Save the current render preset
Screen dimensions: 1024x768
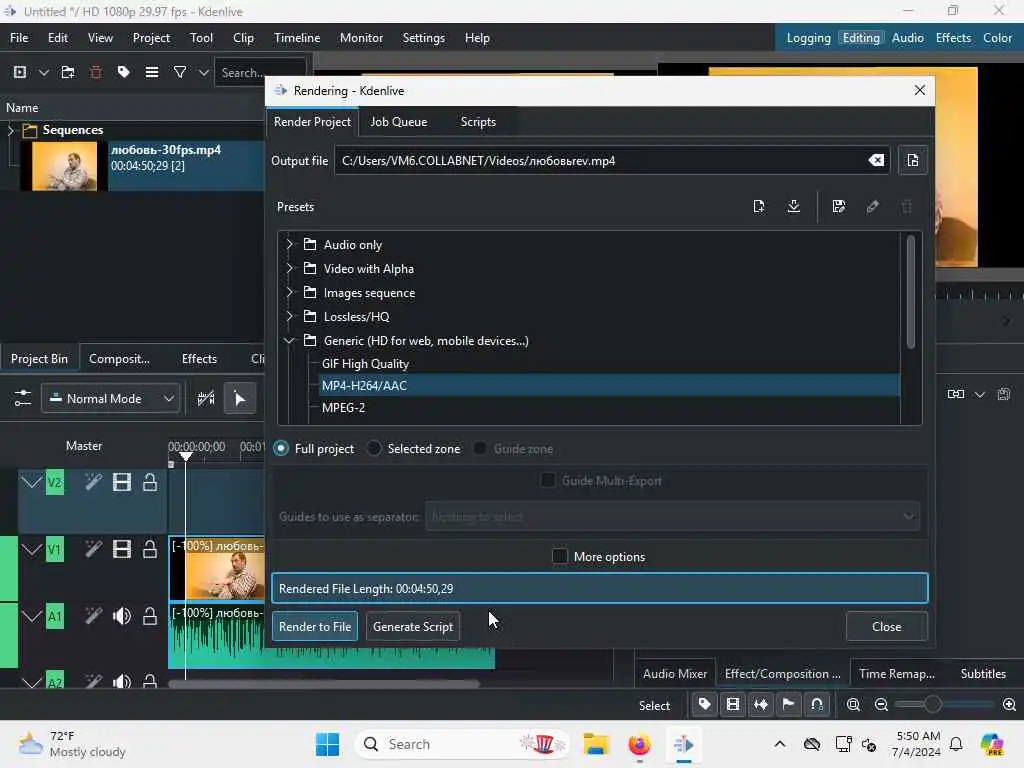[x=839, y=206]
